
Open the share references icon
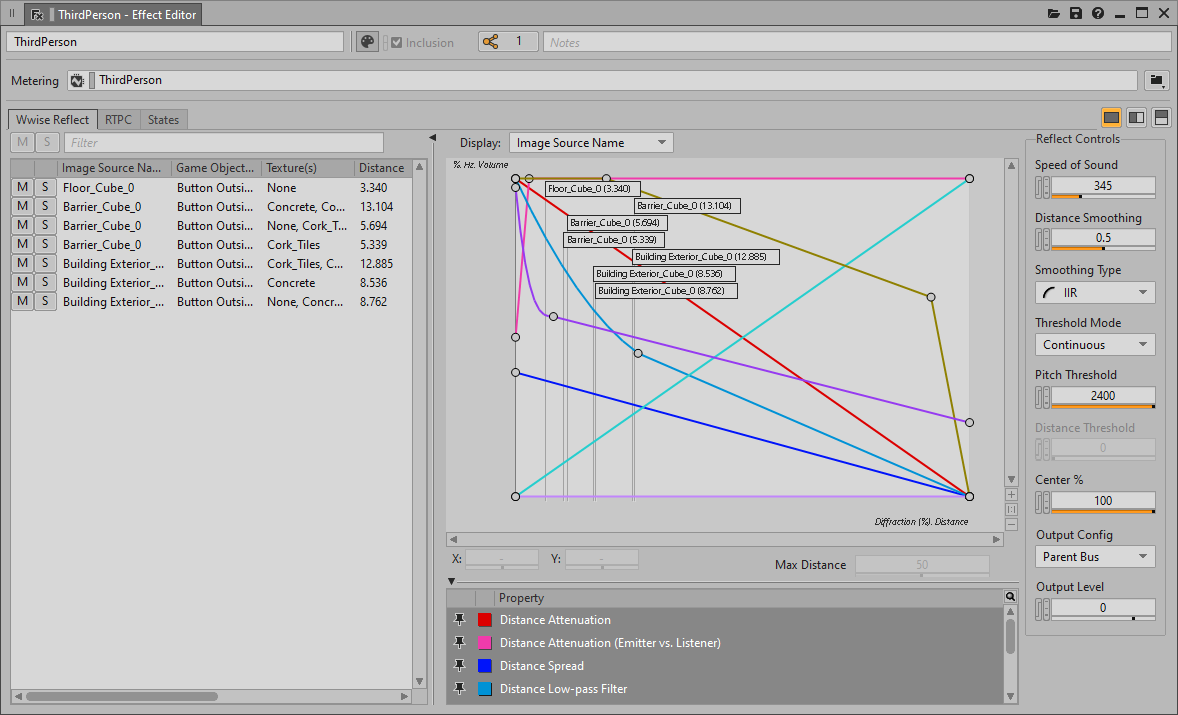pyautogui.click(x=490, y=42)
